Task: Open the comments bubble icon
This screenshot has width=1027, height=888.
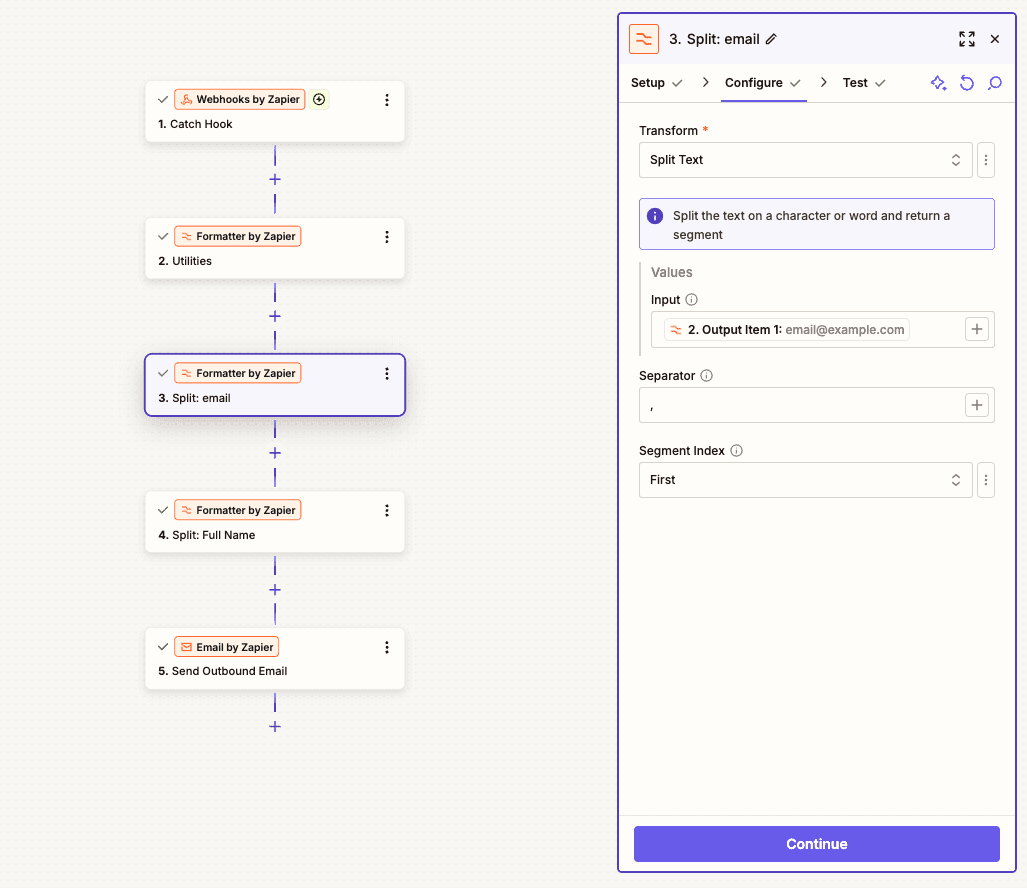Action: pyautogui.click(x=995, y=83)
